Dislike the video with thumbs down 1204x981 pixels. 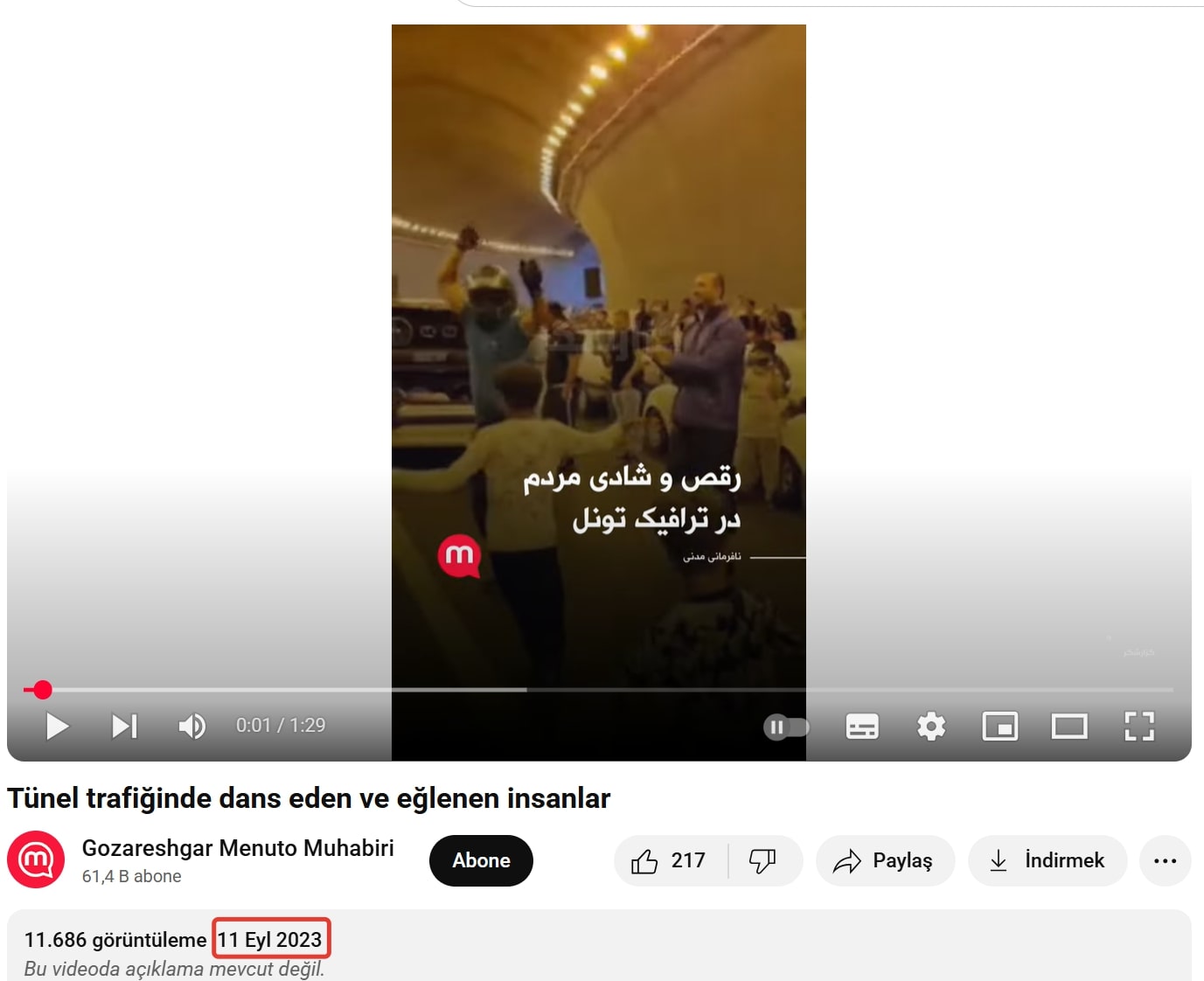pos(763,861)
